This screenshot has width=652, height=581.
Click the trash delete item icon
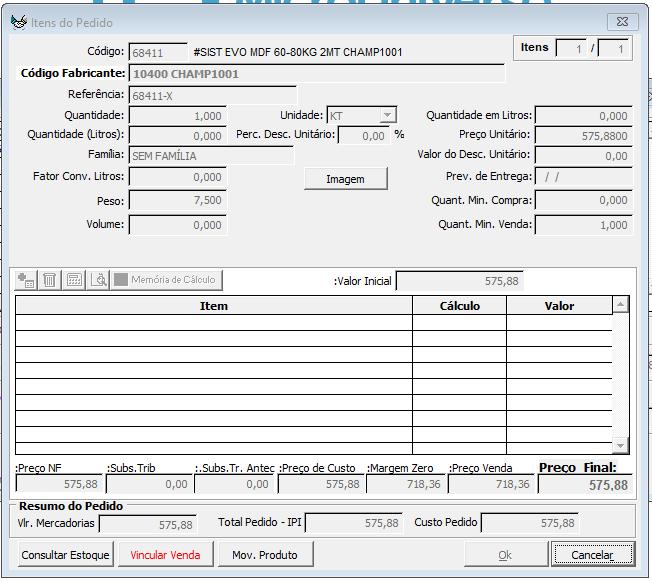point(49,280)
